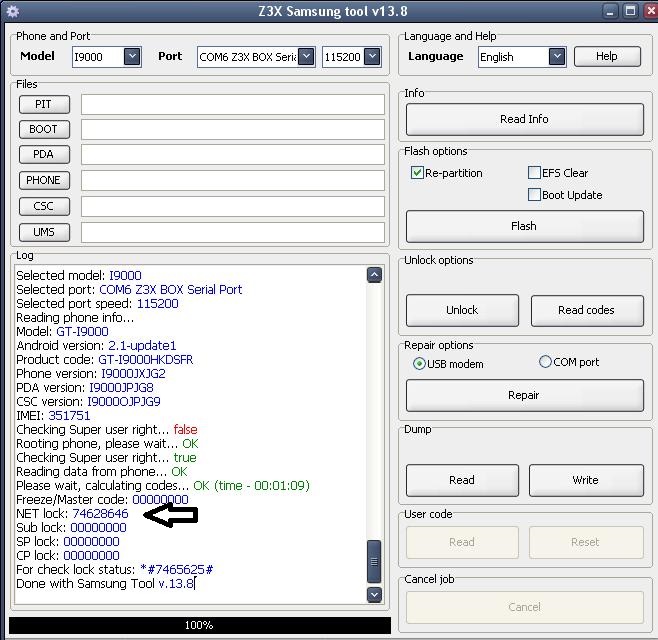Click the 'Reading data from phone' line
This screenshot has width=658, height=640.
pos(102,472)
